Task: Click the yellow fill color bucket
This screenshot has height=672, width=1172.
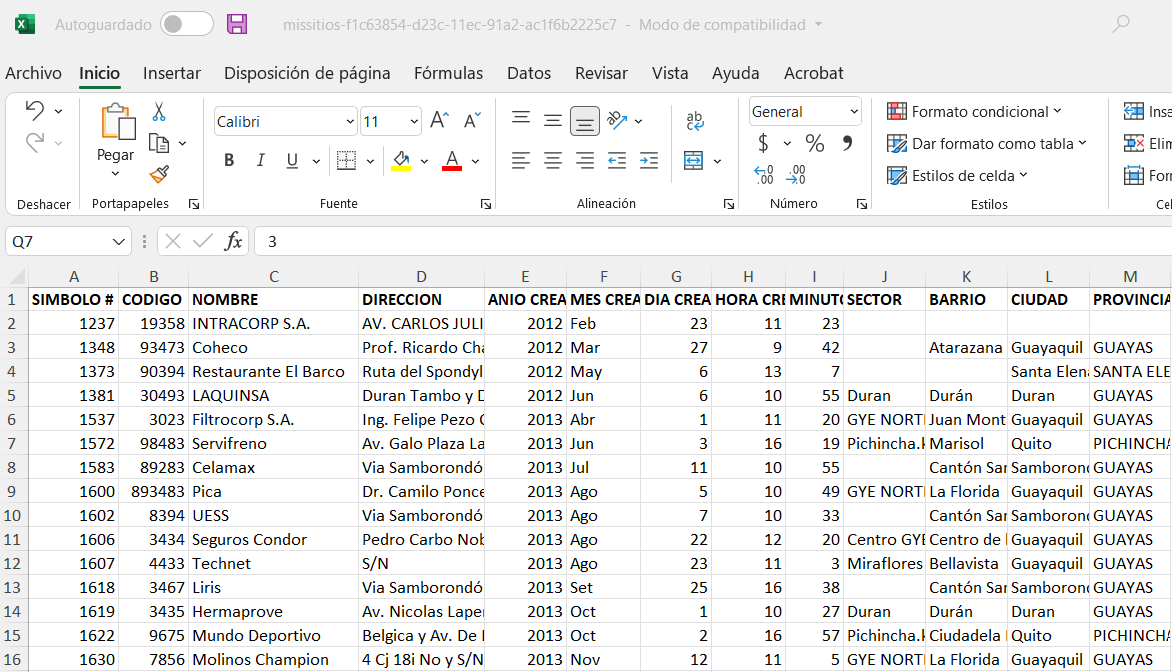Action: (x=401, y=160)
